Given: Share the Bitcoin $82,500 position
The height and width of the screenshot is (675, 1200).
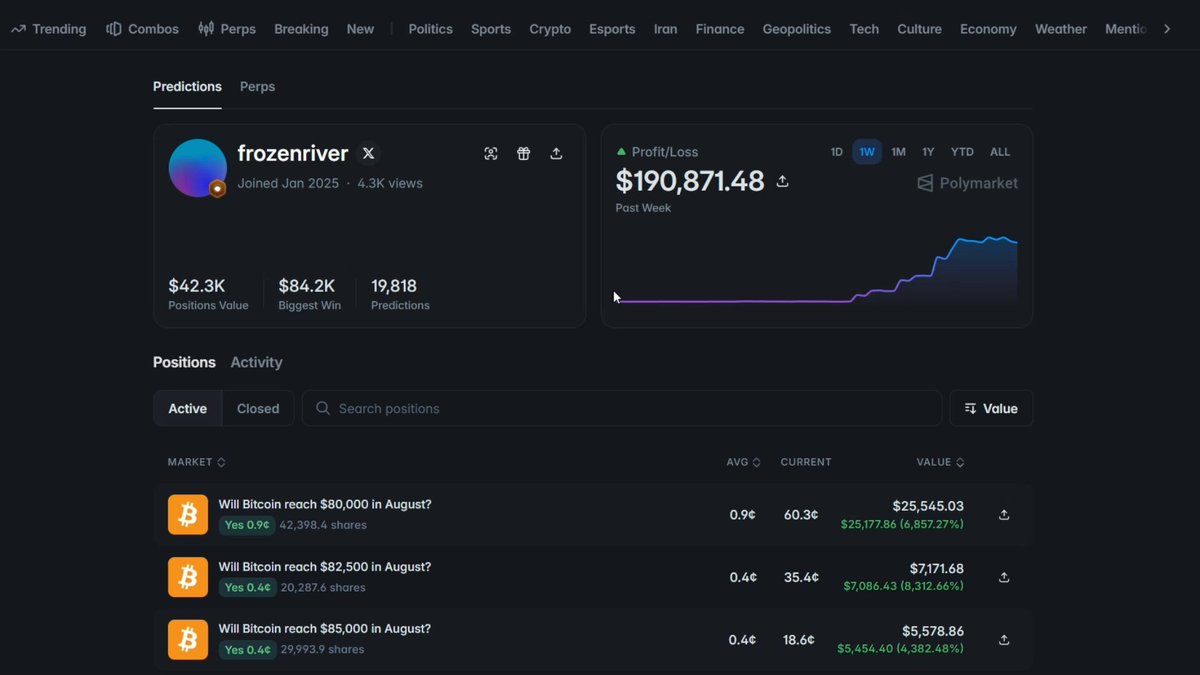Looking at the screenshot, I should click(1004, 577).
